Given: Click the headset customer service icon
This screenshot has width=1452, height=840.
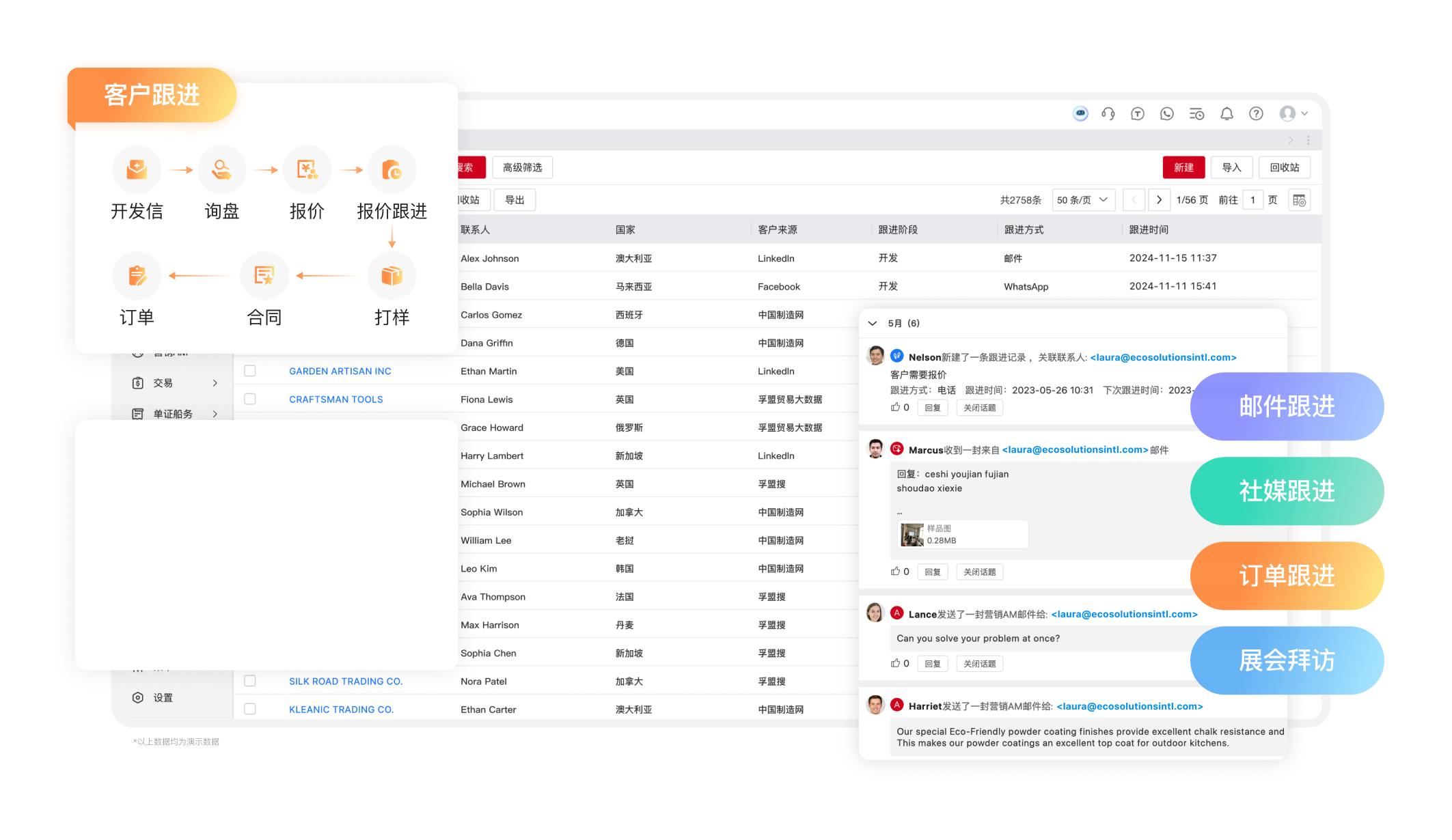Looking at the screenshot, I should point(1108,113).
